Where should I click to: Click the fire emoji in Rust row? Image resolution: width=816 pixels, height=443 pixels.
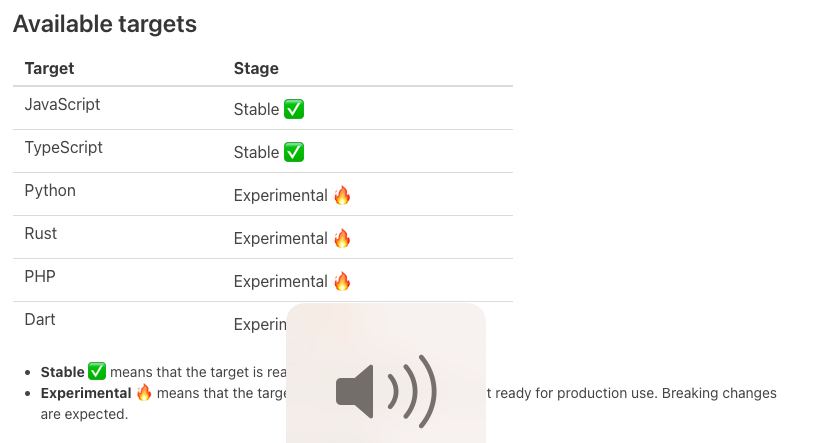(x=342, y=238)
